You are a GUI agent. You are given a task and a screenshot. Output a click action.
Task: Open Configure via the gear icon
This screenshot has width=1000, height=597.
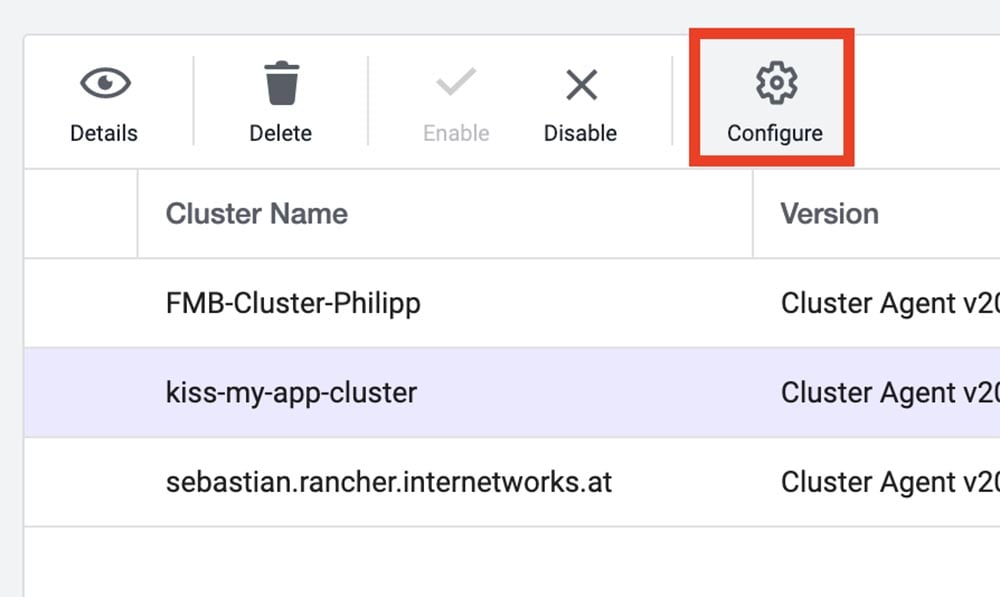coord(775,84)
